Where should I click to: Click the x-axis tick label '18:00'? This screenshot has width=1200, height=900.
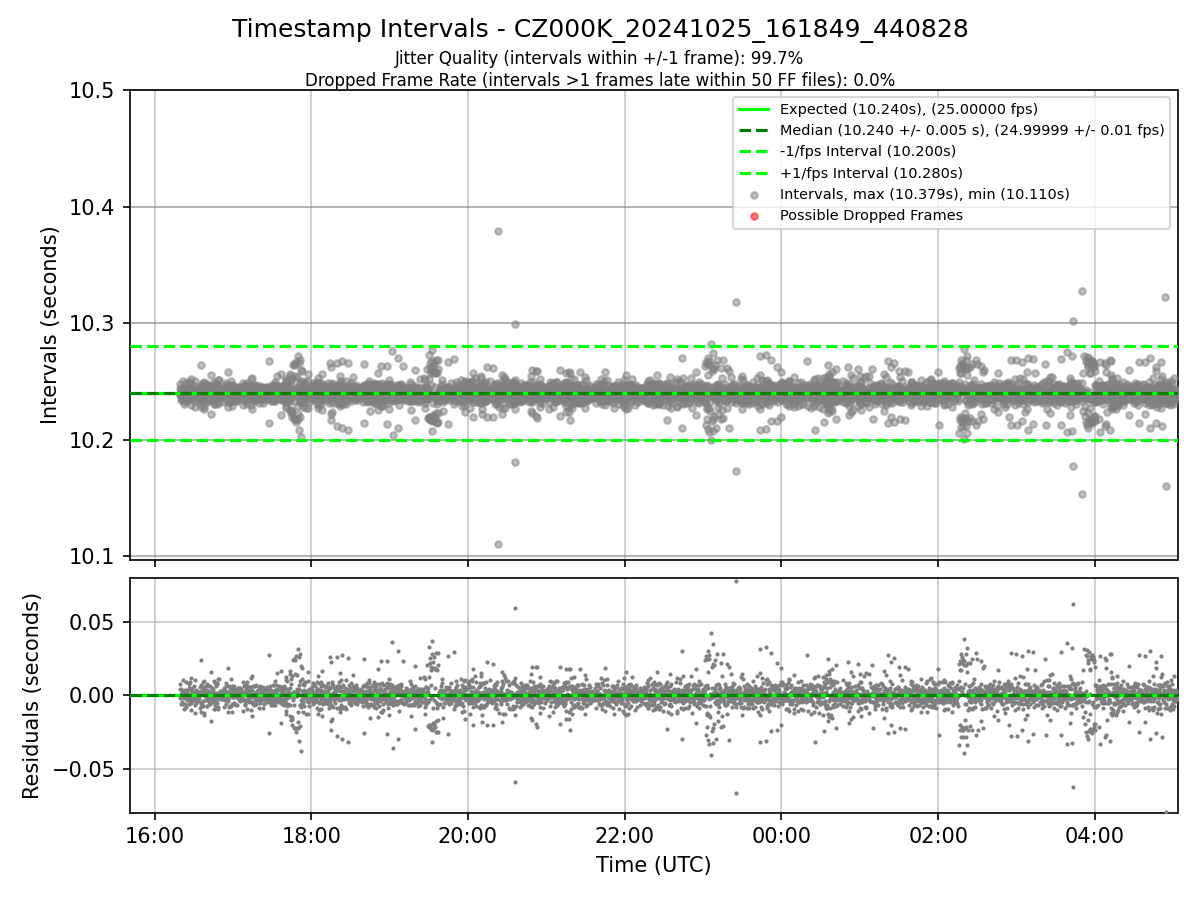(x=311, y=834)
